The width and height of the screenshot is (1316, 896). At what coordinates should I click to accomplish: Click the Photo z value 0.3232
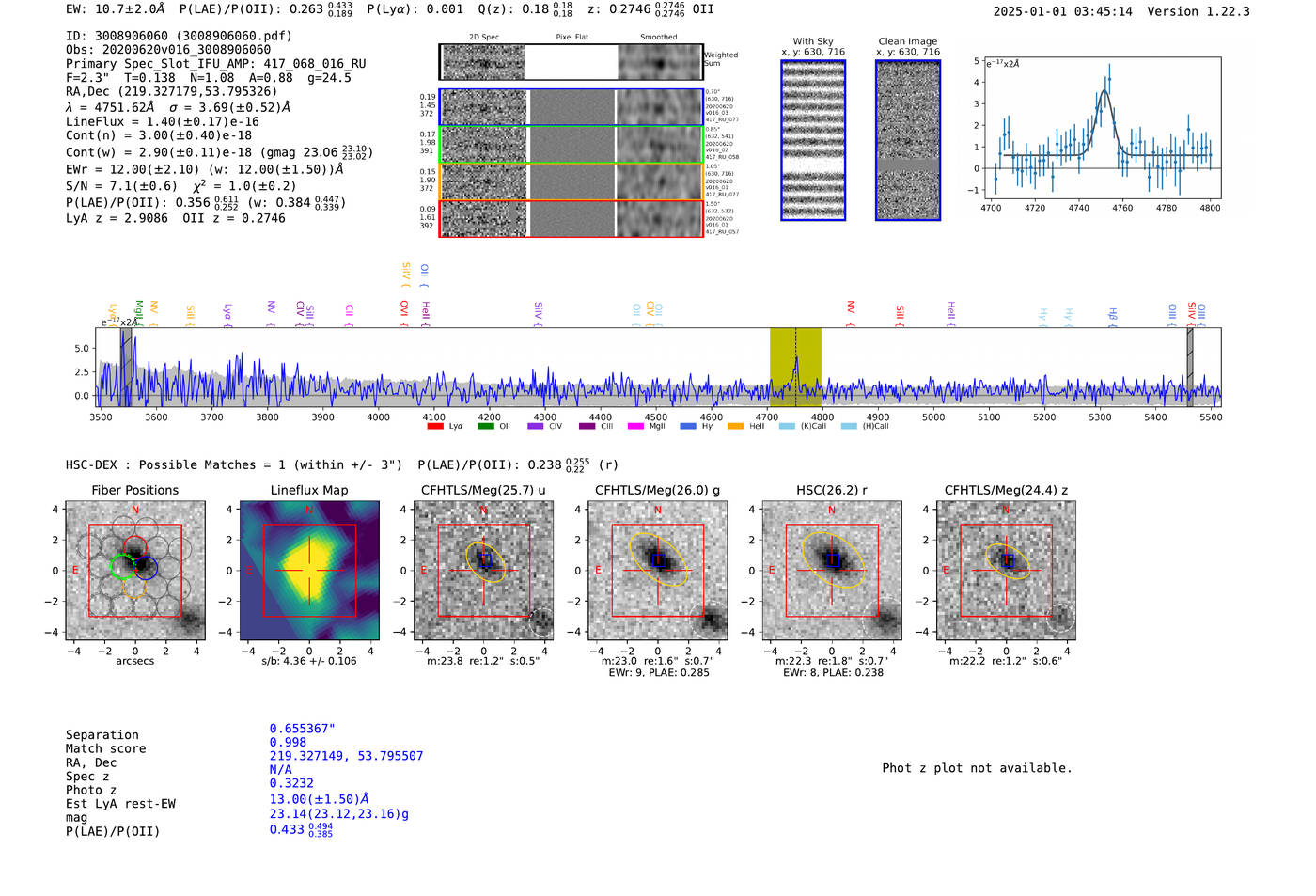pos(291,783)
